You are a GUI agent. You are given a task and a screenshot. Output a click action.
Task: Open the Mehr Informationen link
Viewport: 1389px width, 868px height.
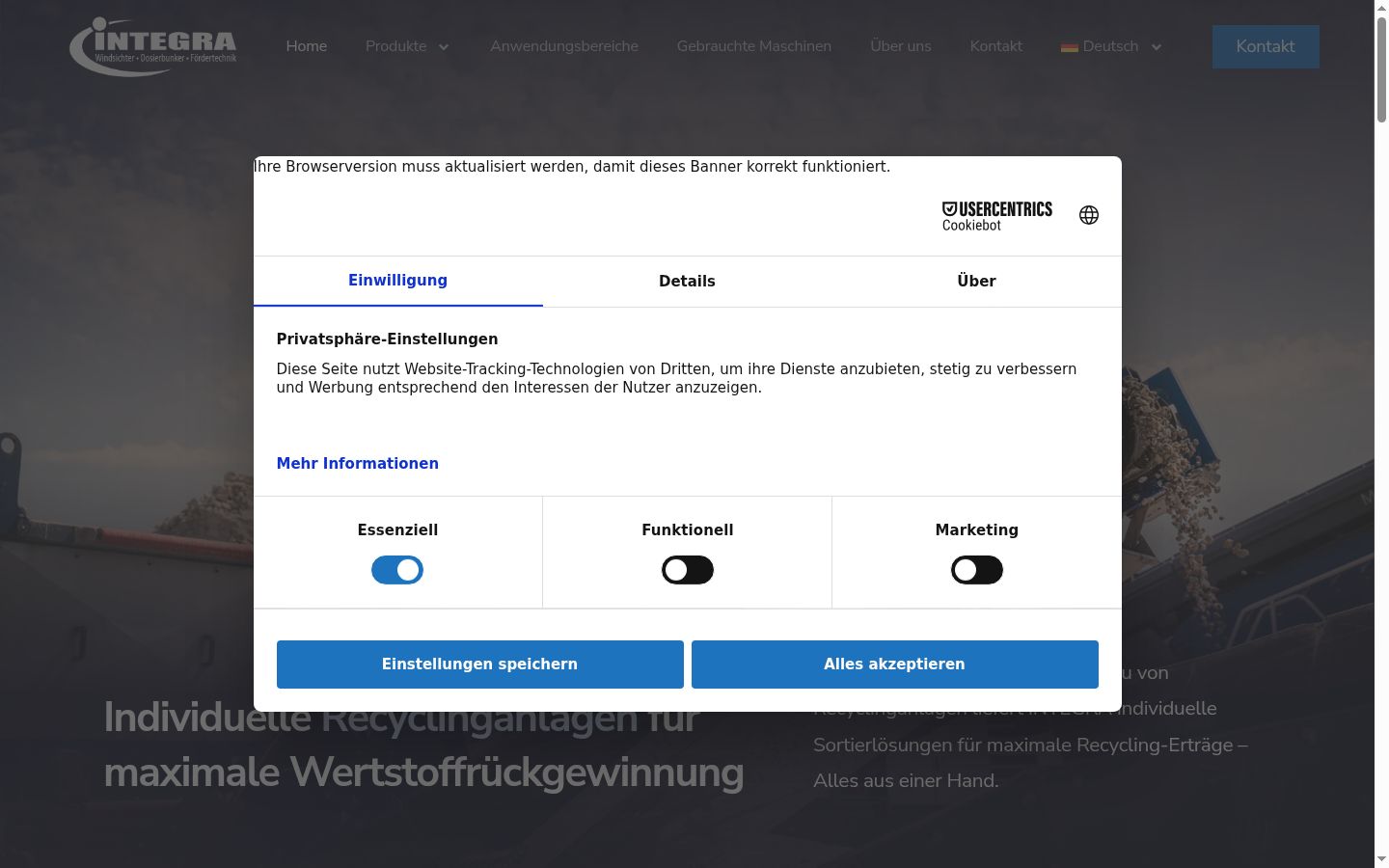coord(357,464)
